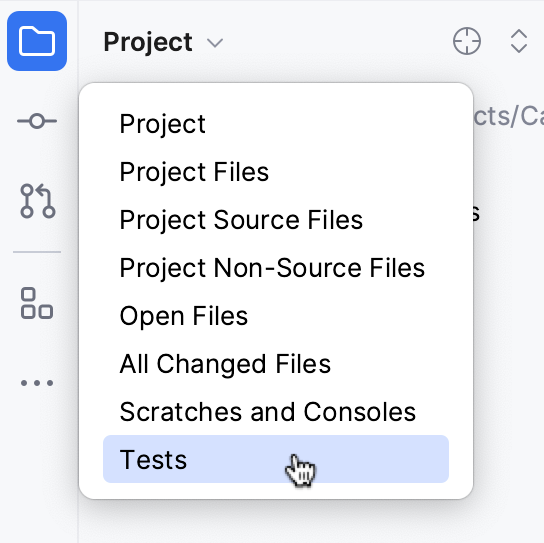Select the highlighted Tests entry

pos(276,459)
